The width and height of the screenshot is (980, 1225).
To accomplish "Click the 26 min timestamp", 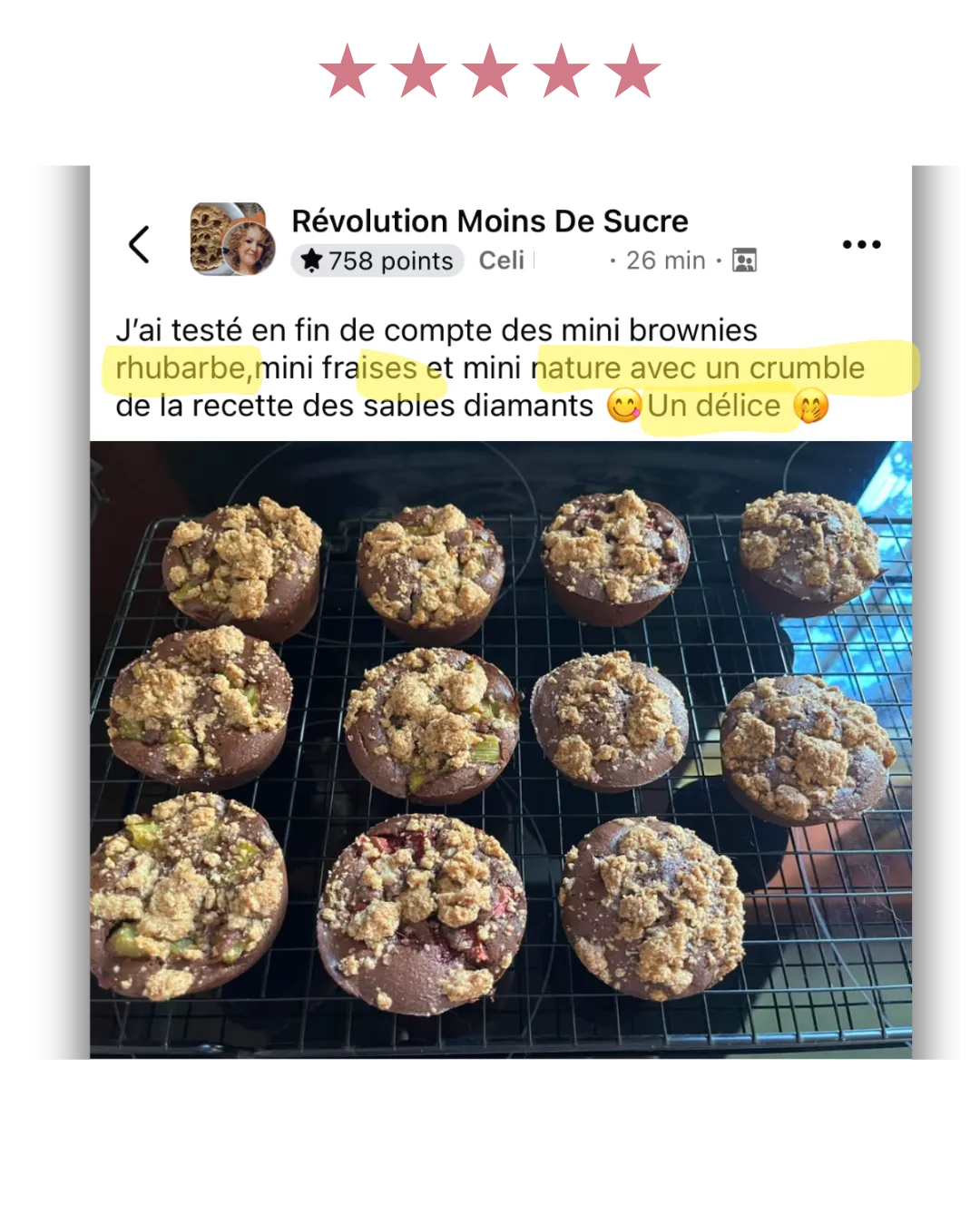I will point(665,260).
